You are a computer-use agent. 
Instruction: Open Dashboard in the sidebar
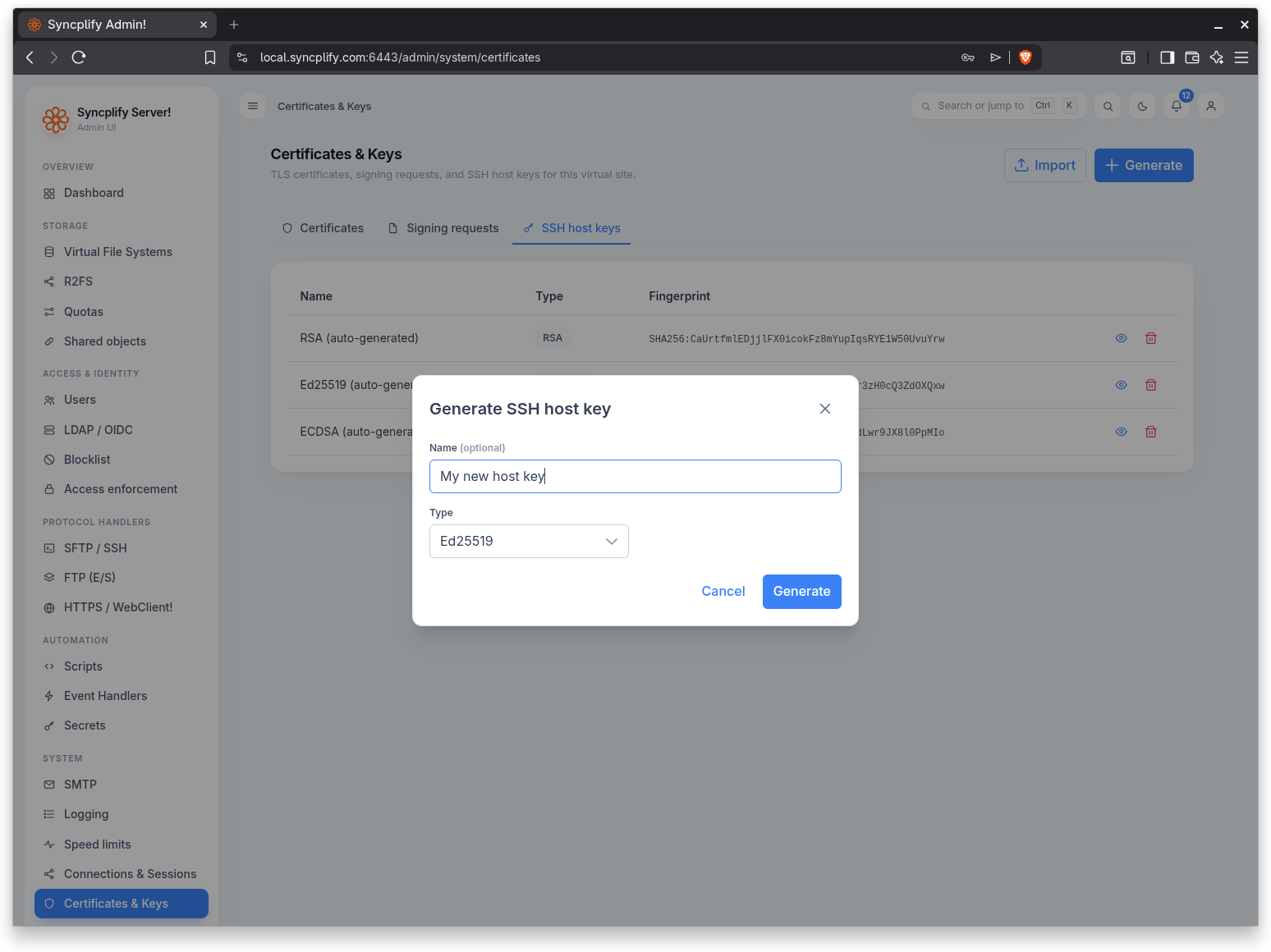coord(122,193)
